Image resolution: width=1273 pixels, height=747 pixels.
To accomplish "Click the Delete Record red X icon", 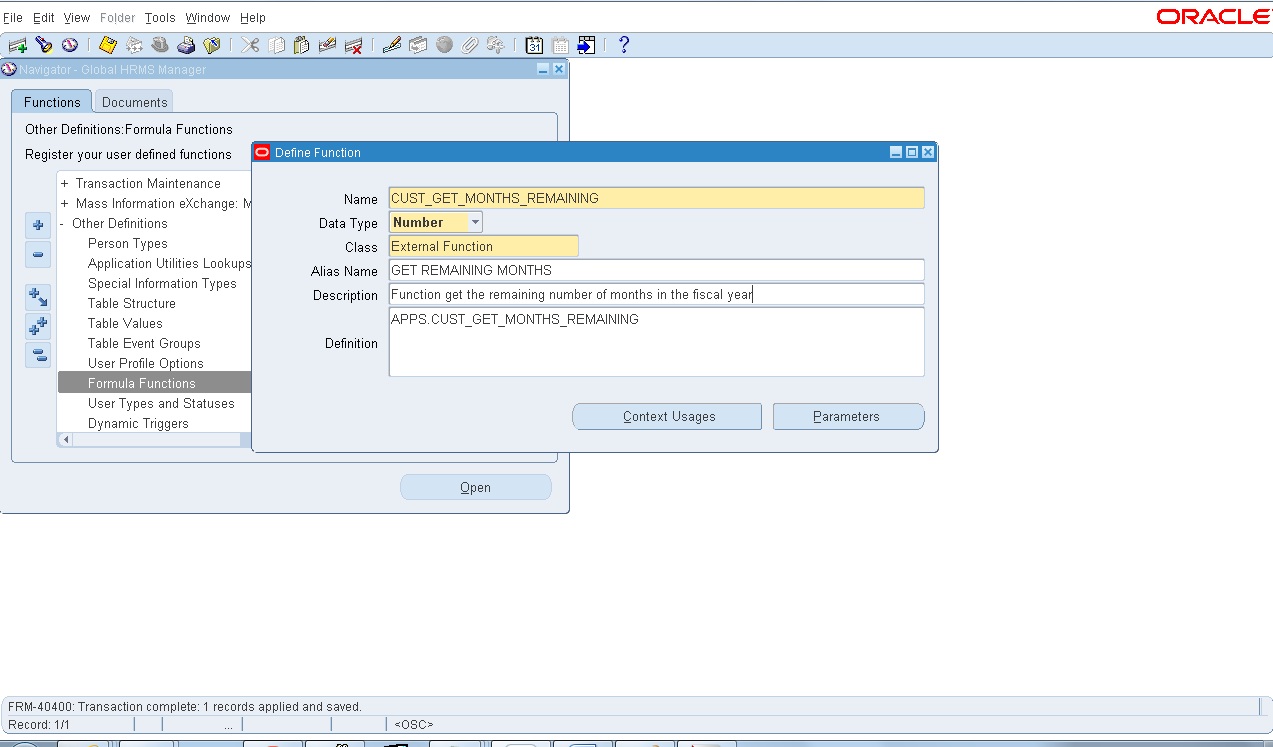I will click(x=353, y=45).
